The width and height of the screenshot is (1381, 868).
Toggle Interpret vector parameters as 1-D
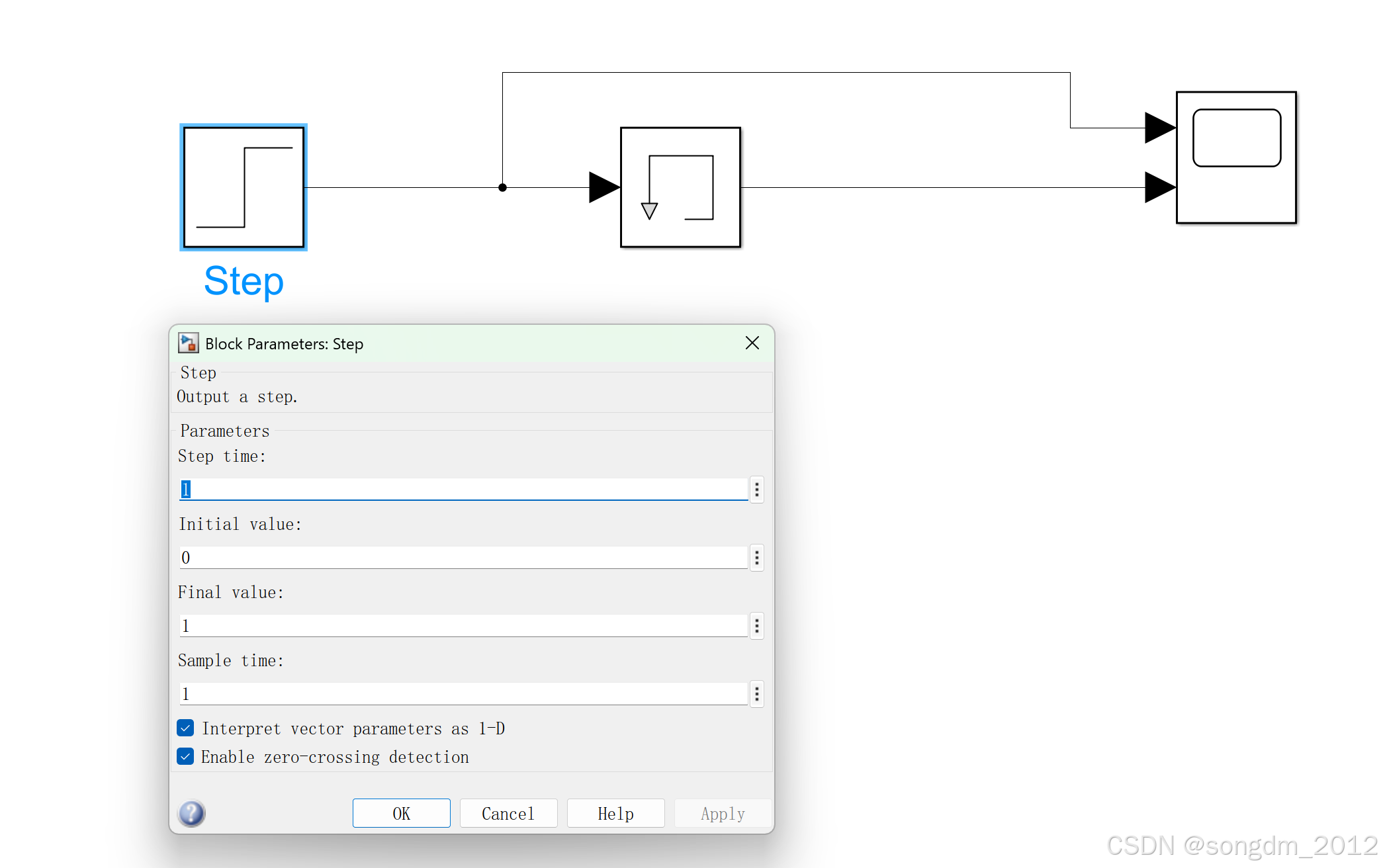coord(186,728)
